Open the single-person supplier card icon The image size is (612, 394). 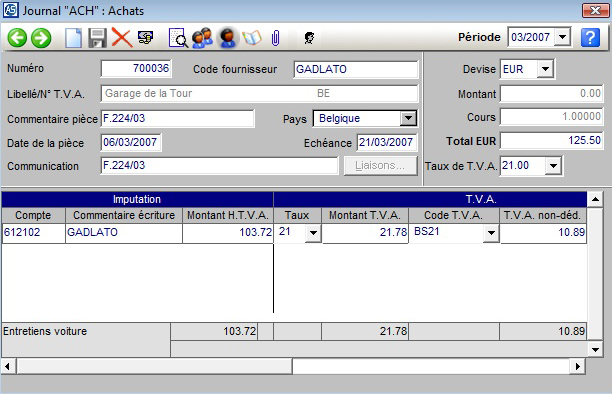pyautogui.click(x=228, y=38)
